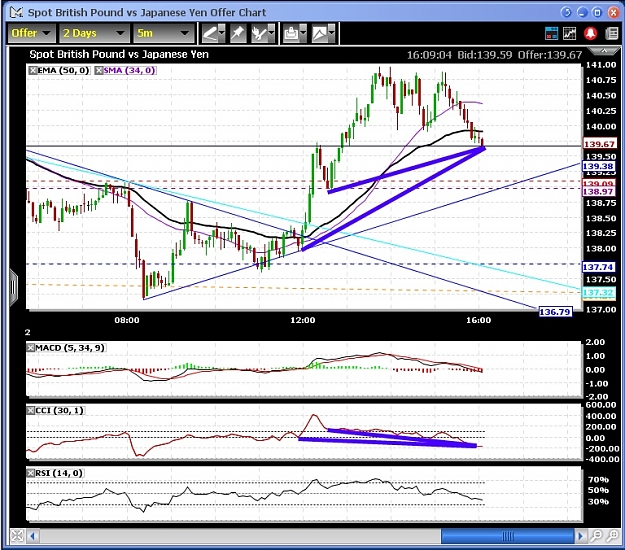
Task: Expand the pointer tool dropdown arrow
Action: tap(271, 33)
